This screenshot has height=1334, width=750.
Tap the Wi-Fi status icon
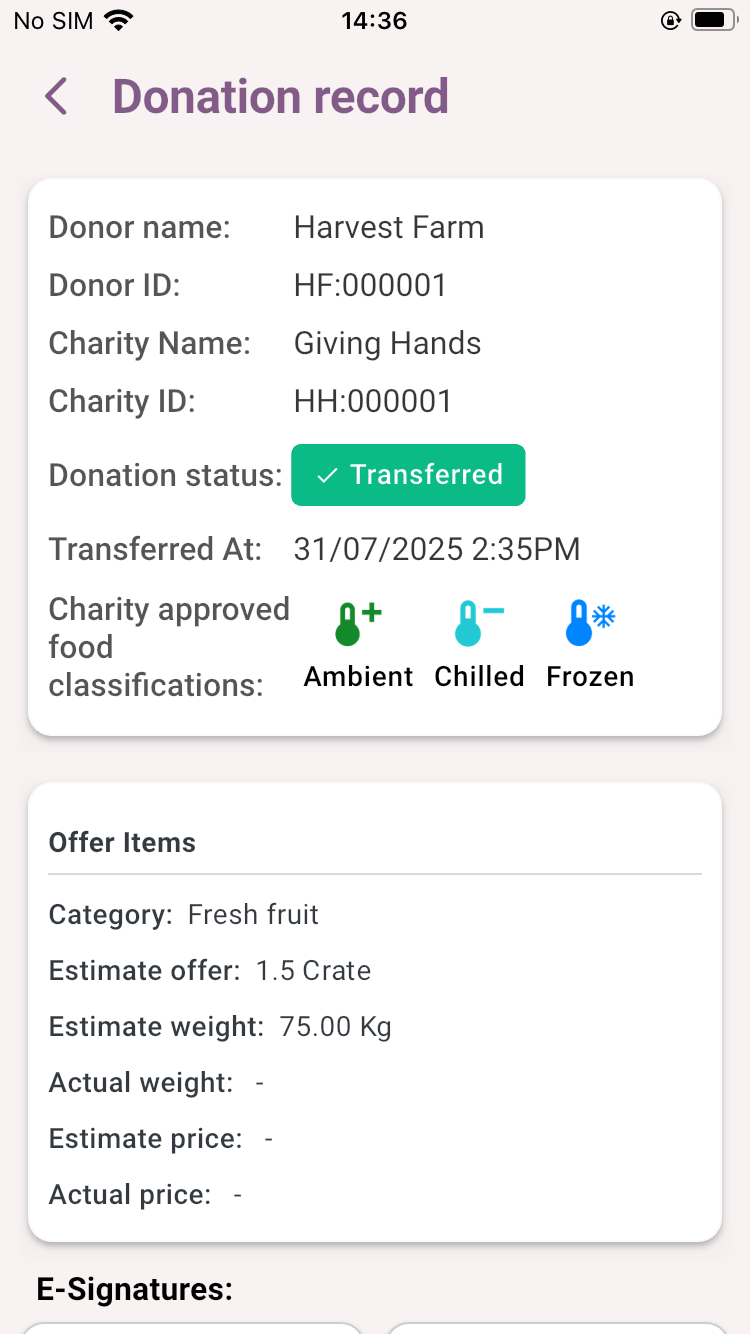point(119,21)
